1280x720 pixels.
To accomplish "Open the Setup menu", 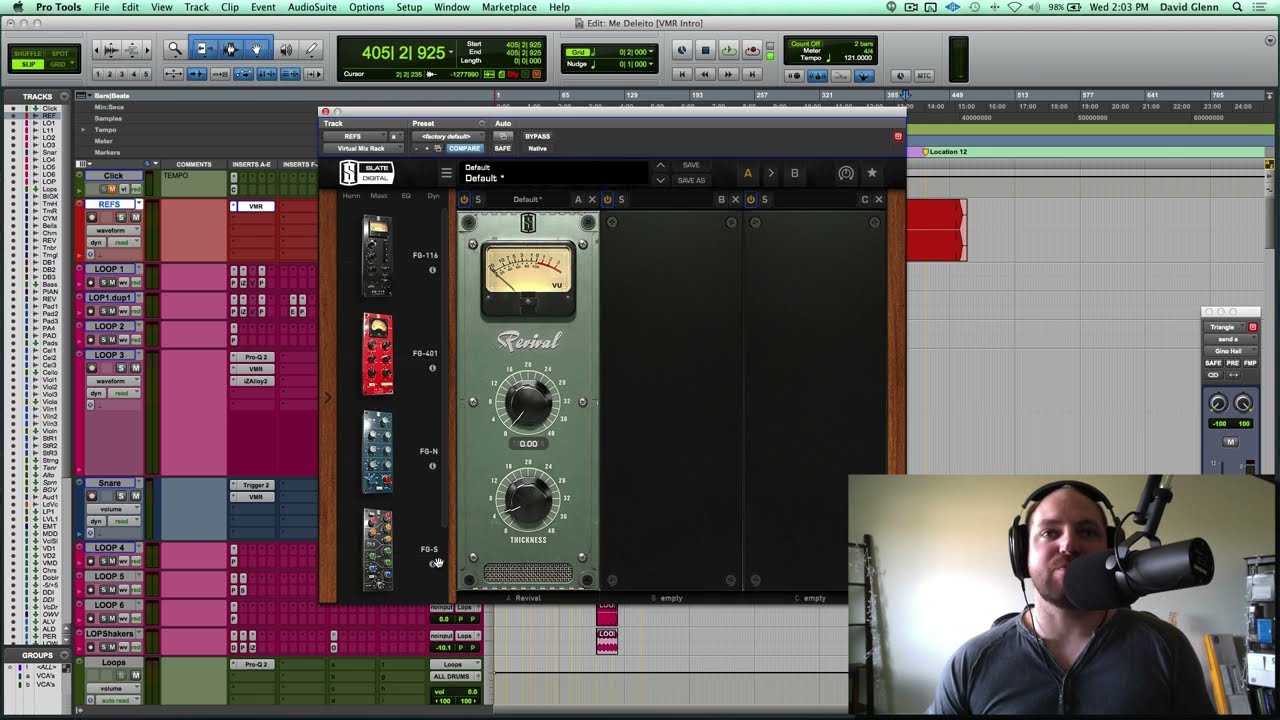I will tap(409, 7).
